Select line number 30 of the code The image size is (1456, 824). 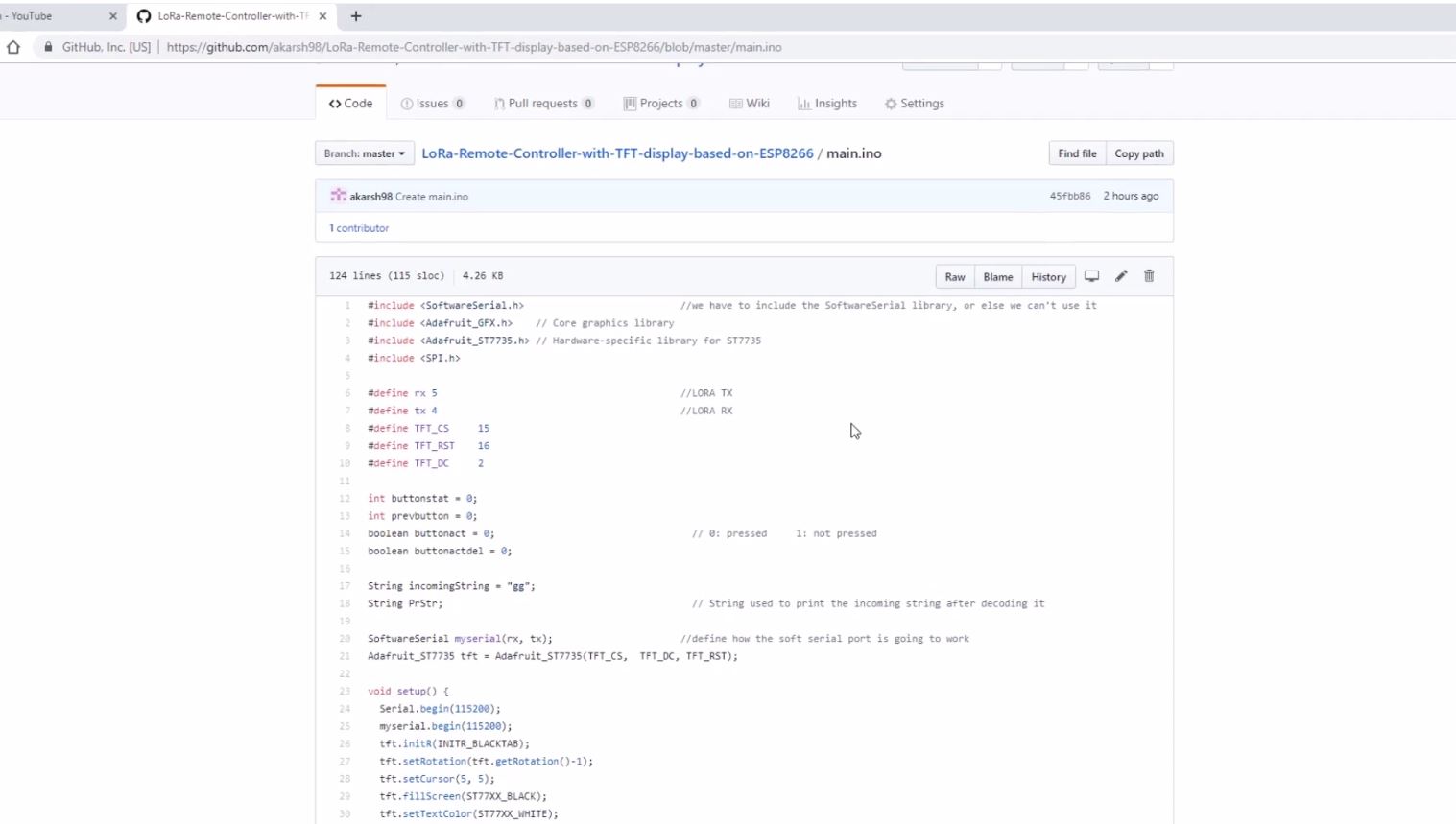coord(345,814)
